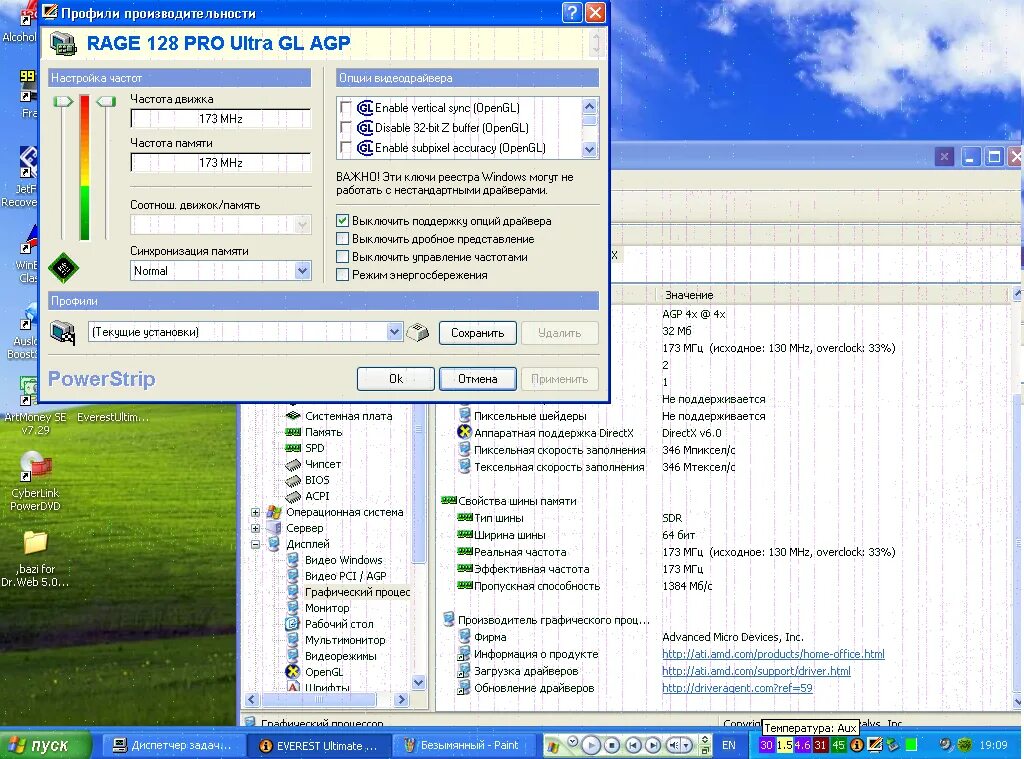This screenshot has width=1024, height=759.
Task: Click the EN language indicator in taskbar
Action: pos(729,745)
